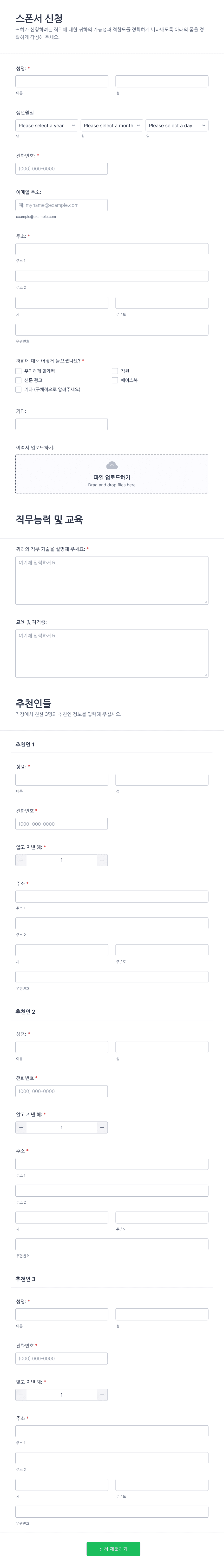Focus the applicant phone number field
This screenshot has width=224, height=1568.
(x=61, y=169)
